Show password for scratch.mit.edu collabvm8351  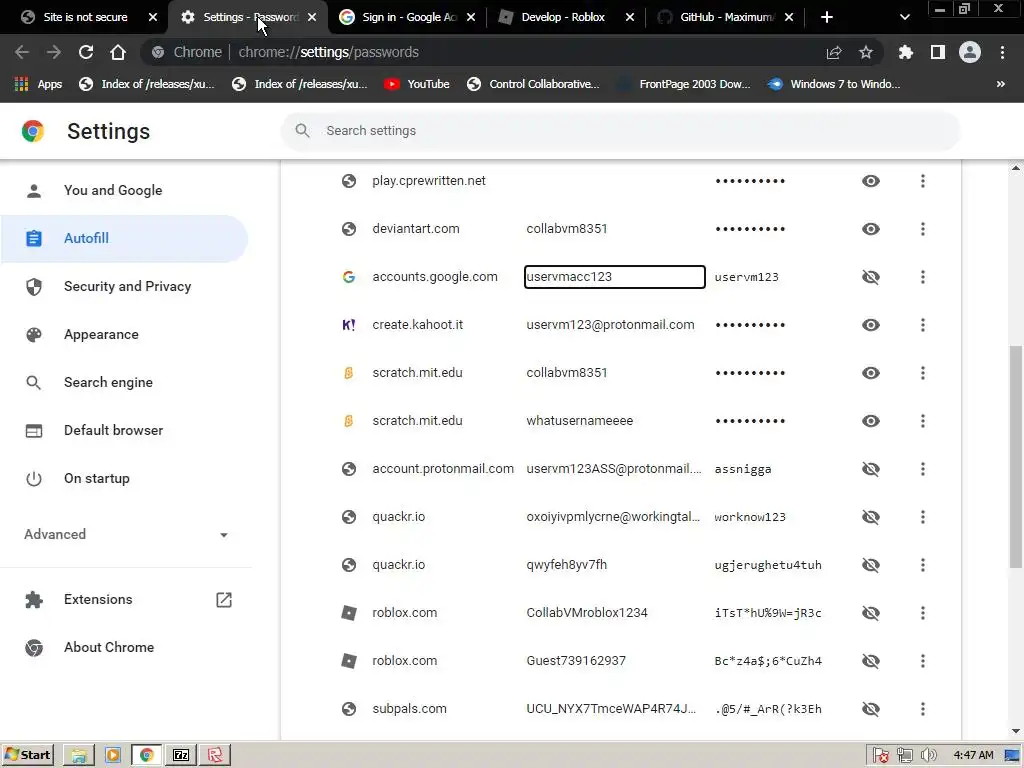click(x=870, y=373)
